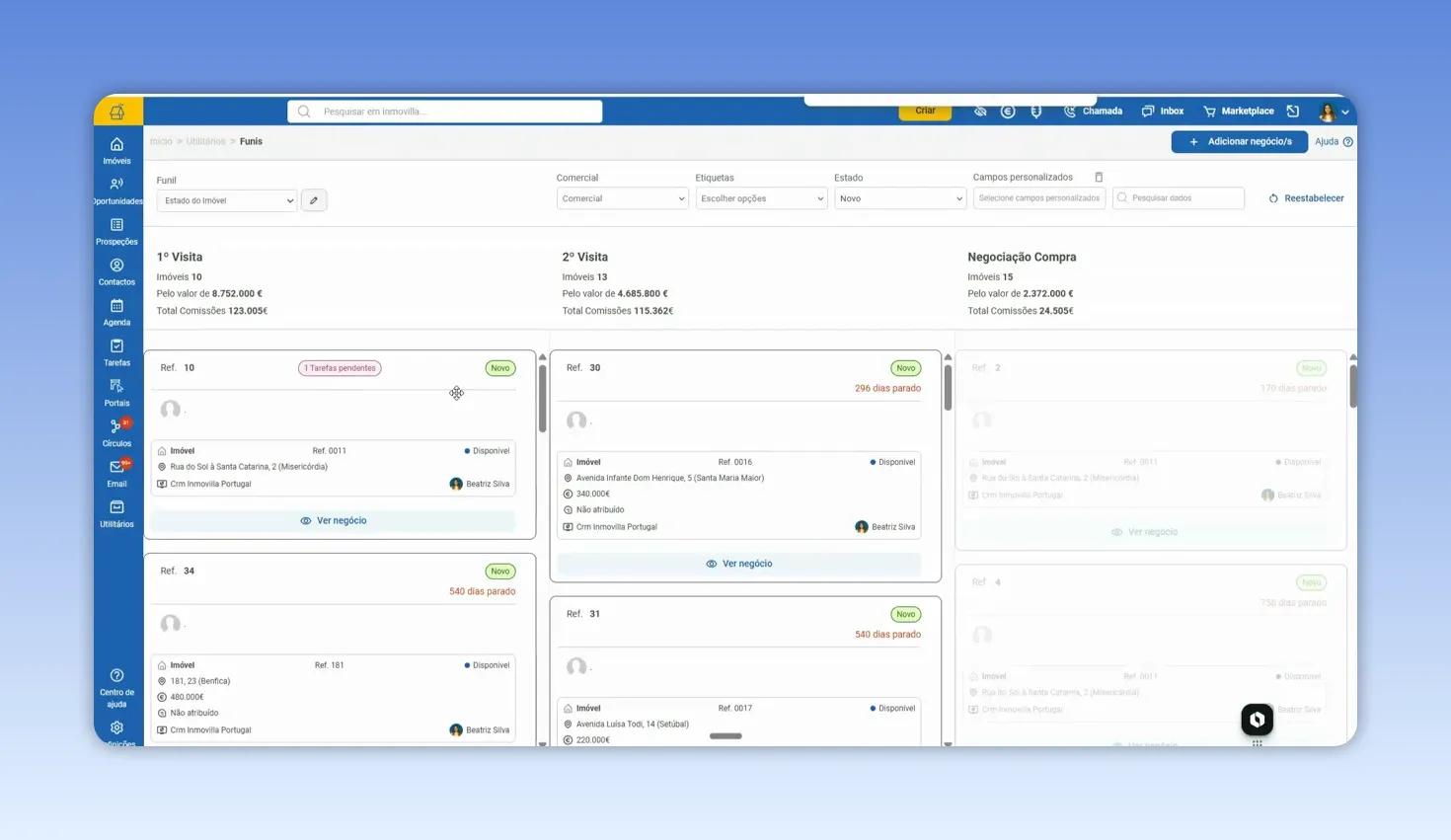
Task: Start a Chamada call
Action: coord(1093,112)
